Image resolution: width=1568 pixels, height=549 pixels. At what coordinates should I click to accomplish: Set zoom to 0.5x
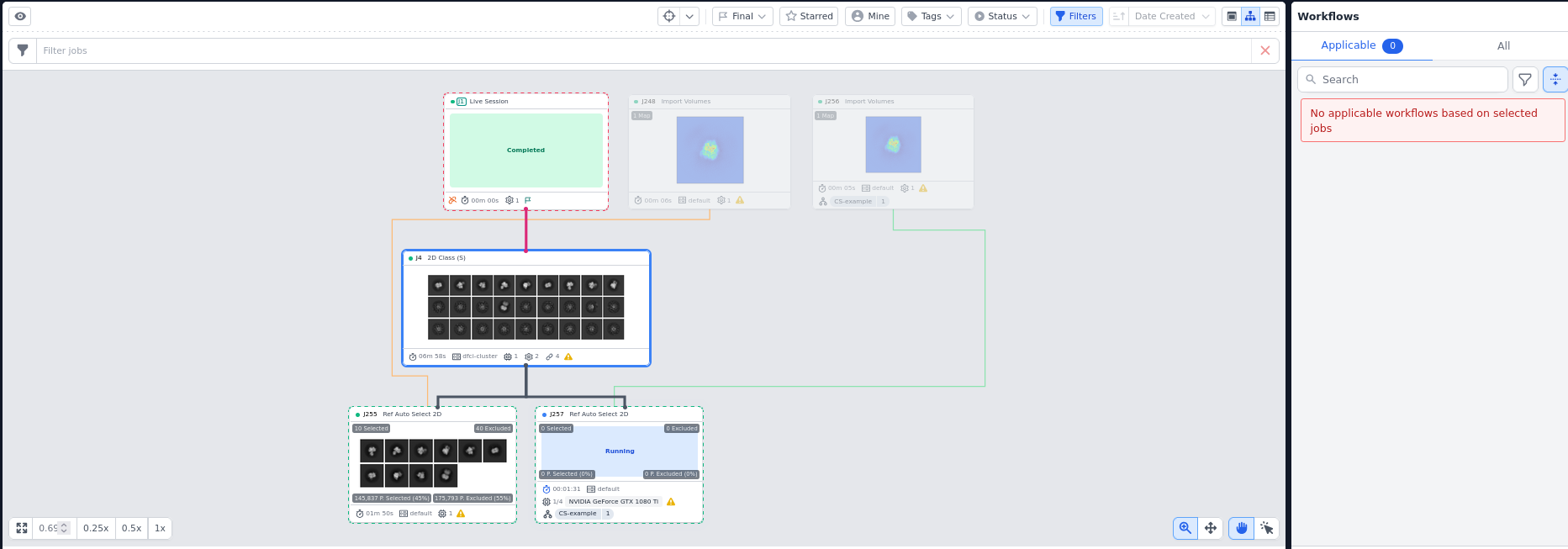[x=131, y=528]
